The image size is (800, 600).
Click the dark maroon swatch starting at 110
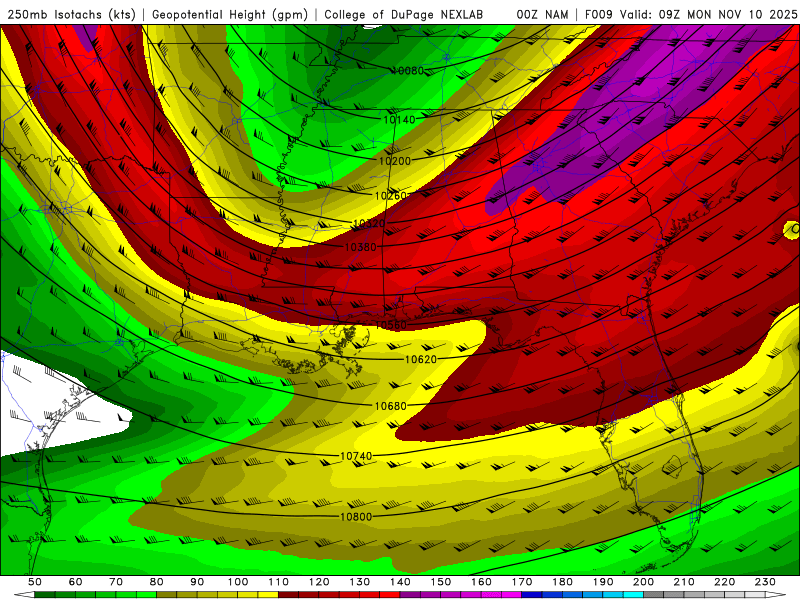[289, 595]
